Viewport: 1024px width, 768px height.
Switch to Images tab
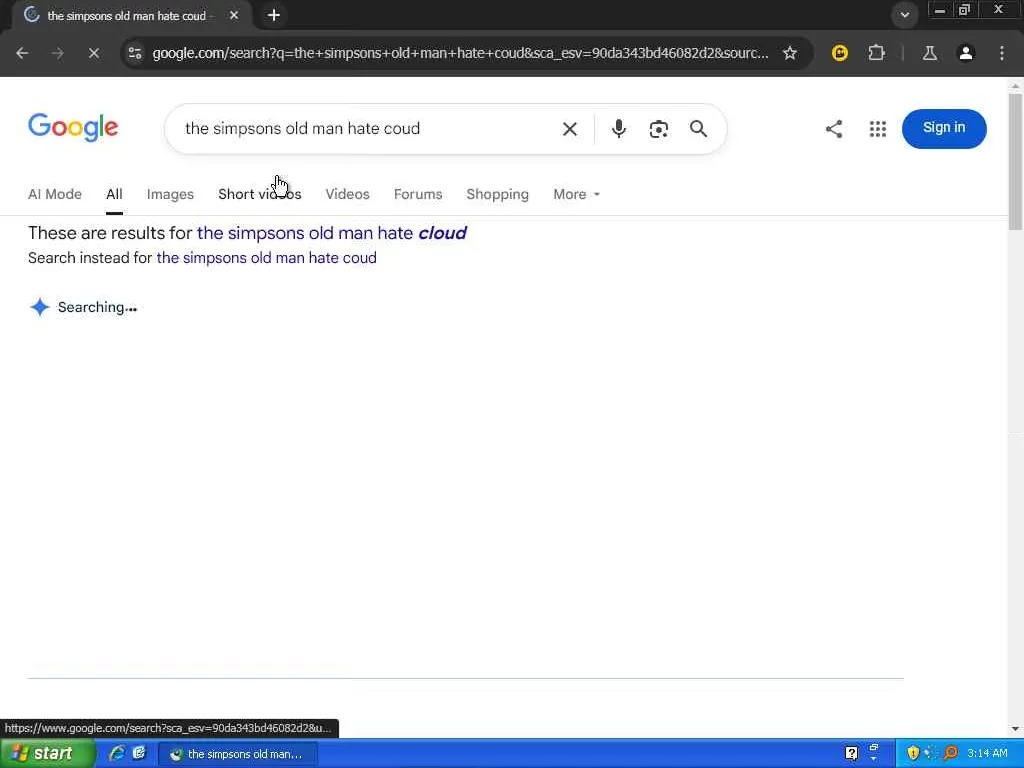170,195
